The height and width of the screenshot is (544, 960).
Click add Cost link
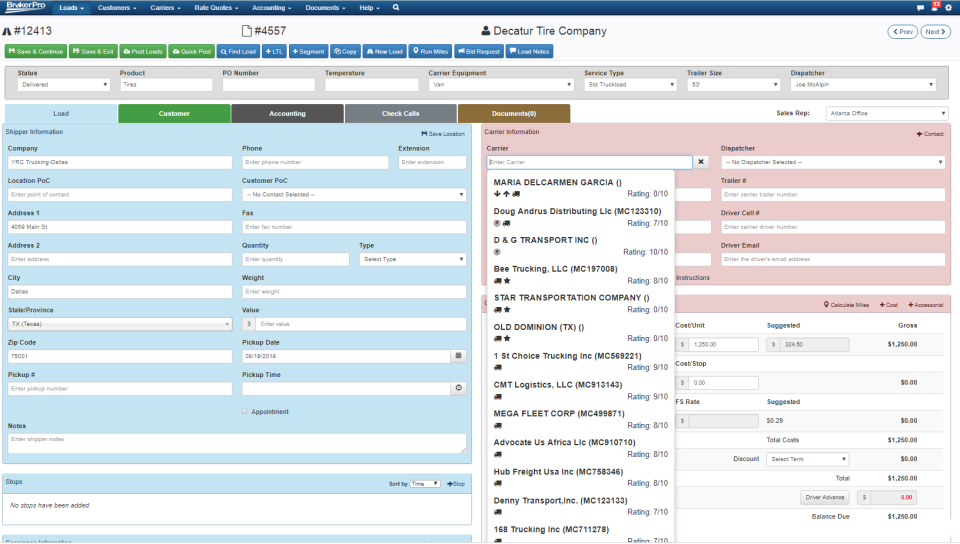(x=888, y=305)
